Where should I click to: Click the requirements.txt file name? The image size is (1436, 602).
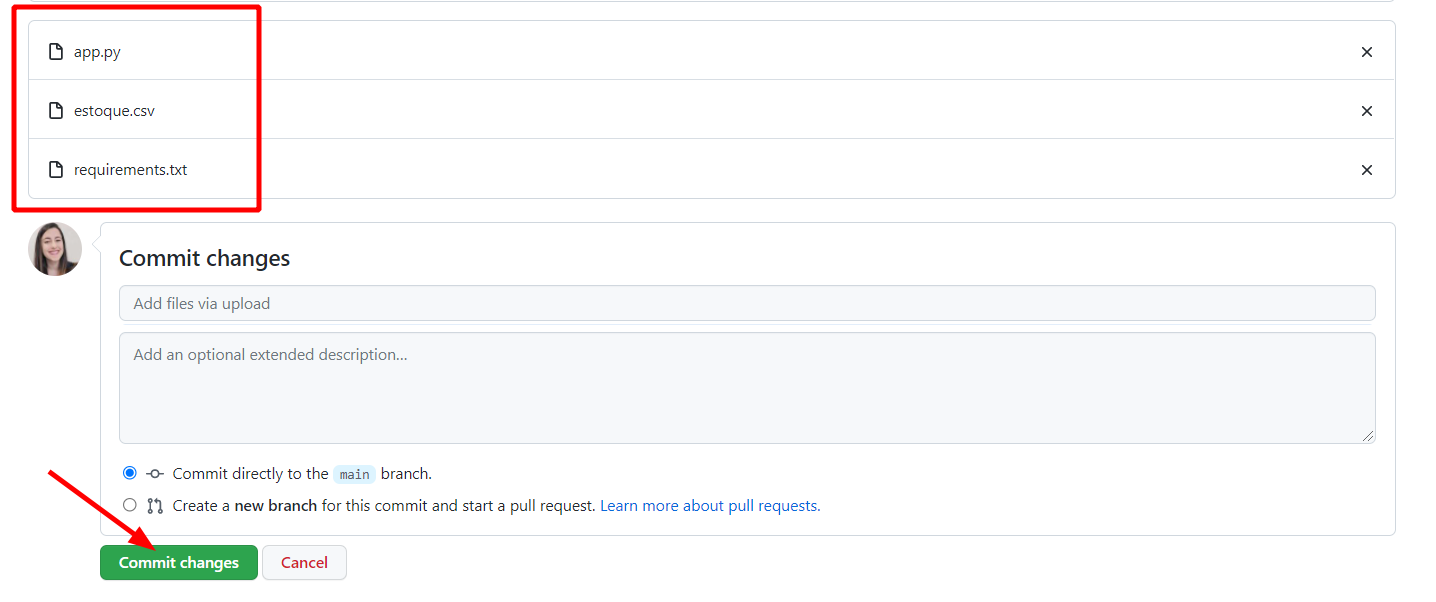130,170
